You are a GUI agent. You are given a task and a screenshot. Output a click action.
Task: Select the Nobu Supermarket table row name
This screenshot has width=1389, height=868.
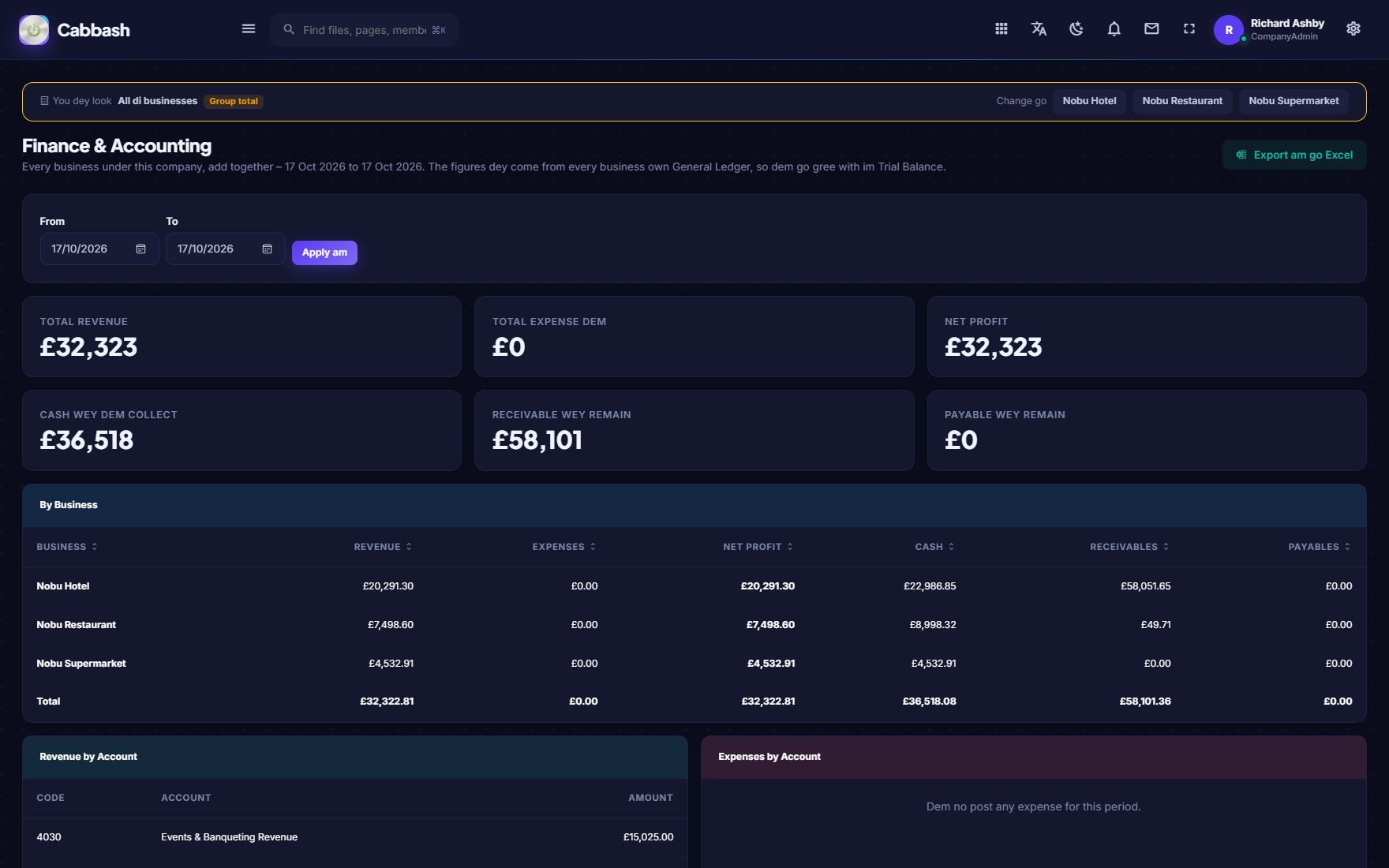click(x=81, y=664)
